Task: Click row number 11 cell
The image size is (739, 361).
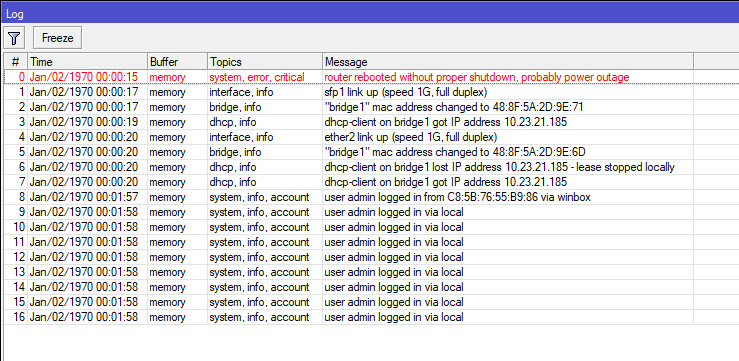Action: click(19, 242)
